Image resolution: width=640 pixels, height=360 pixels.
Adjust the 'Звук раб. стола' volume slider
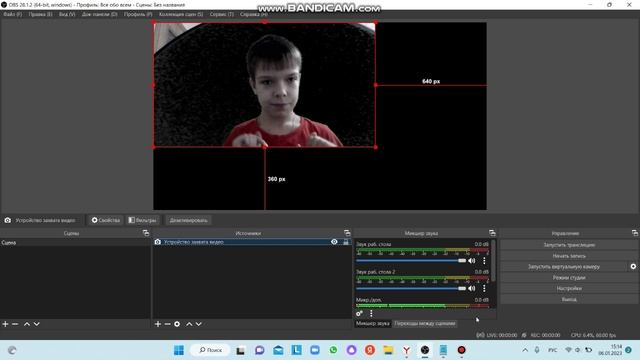(411, 260)
